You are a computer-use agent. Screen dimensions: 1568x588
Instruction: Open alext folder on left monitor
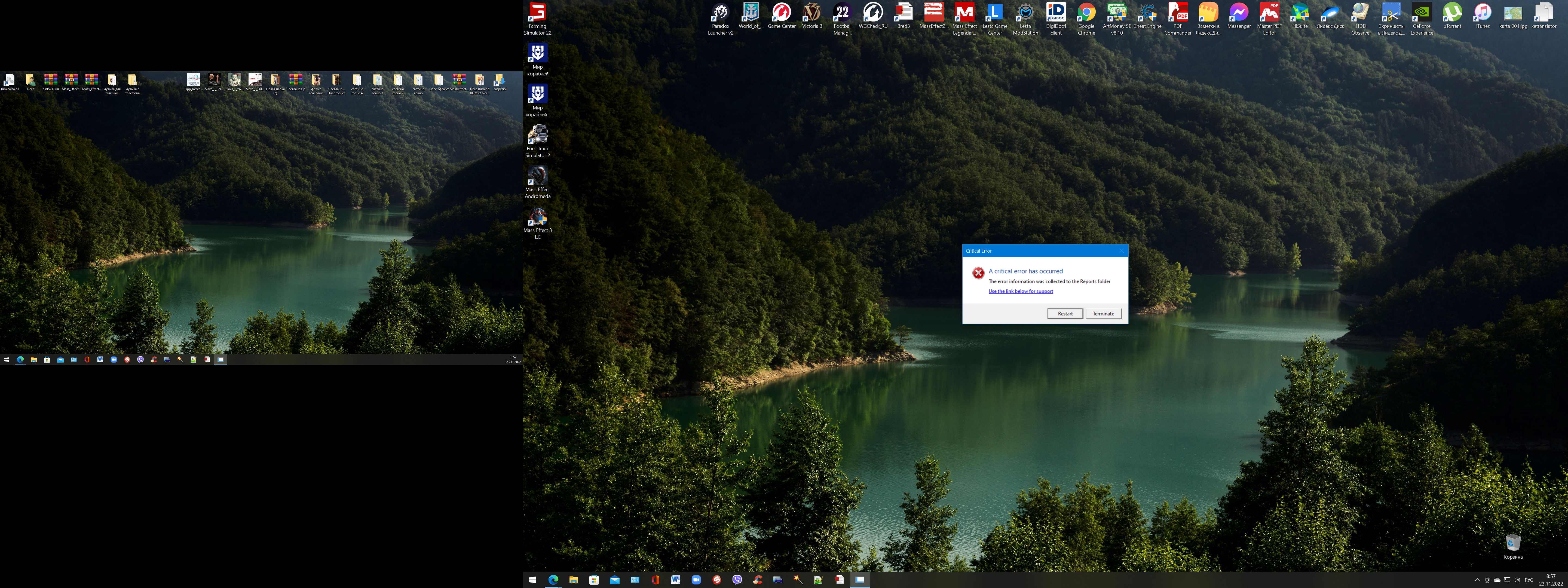click(30, 82)
